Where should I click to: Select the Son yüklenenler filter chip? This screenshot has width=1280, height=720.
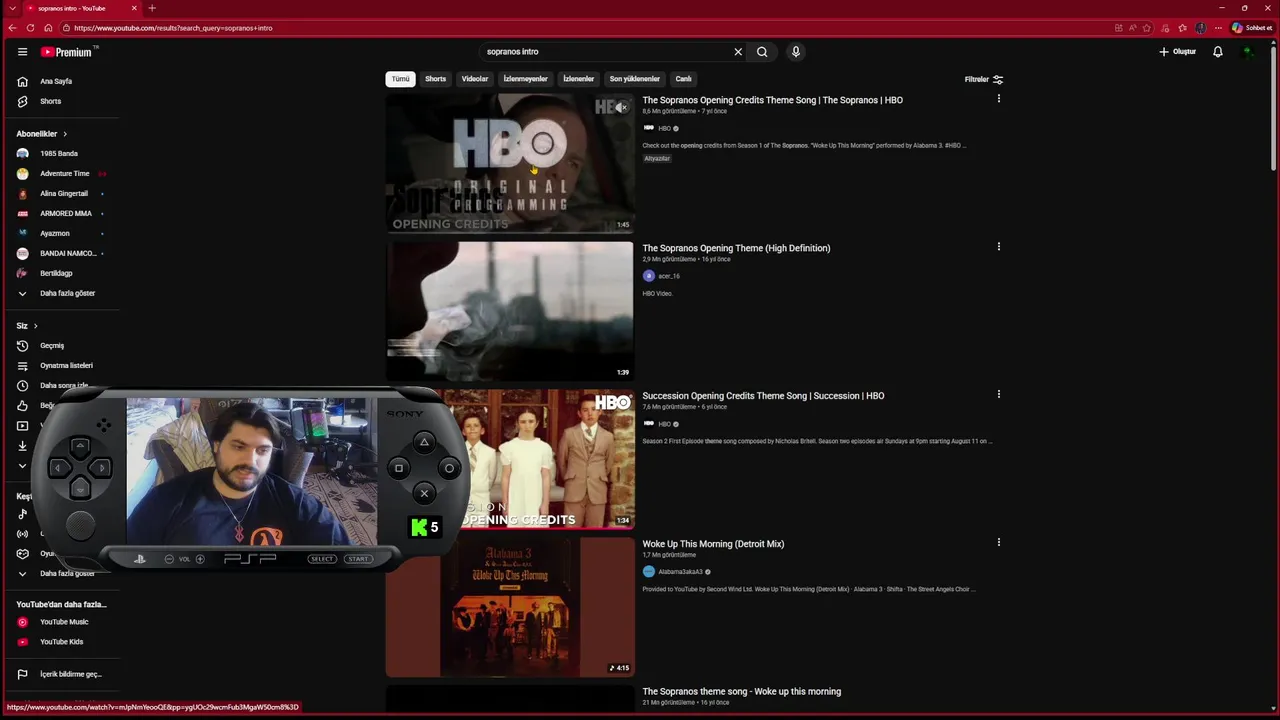click(635, 79)
